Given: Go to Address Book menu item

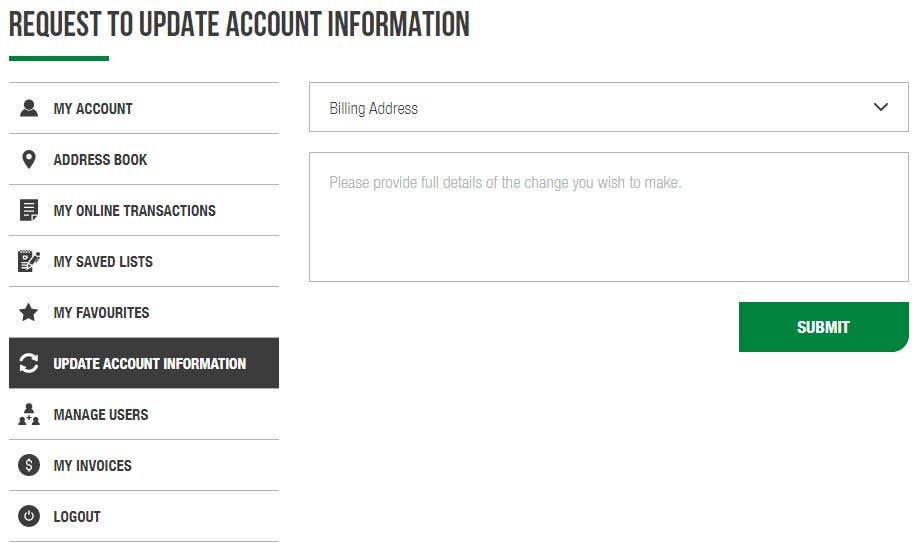Looking at the screenshot, I should point(144,159).
